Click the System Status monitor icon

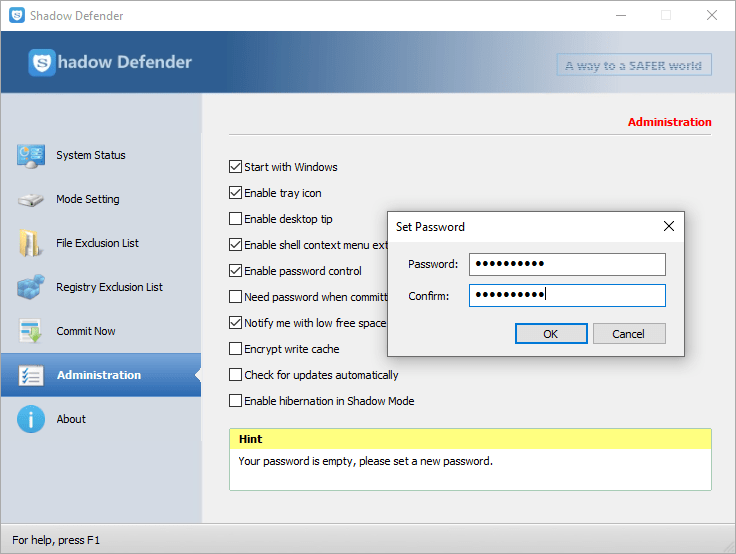click(31, 156)
